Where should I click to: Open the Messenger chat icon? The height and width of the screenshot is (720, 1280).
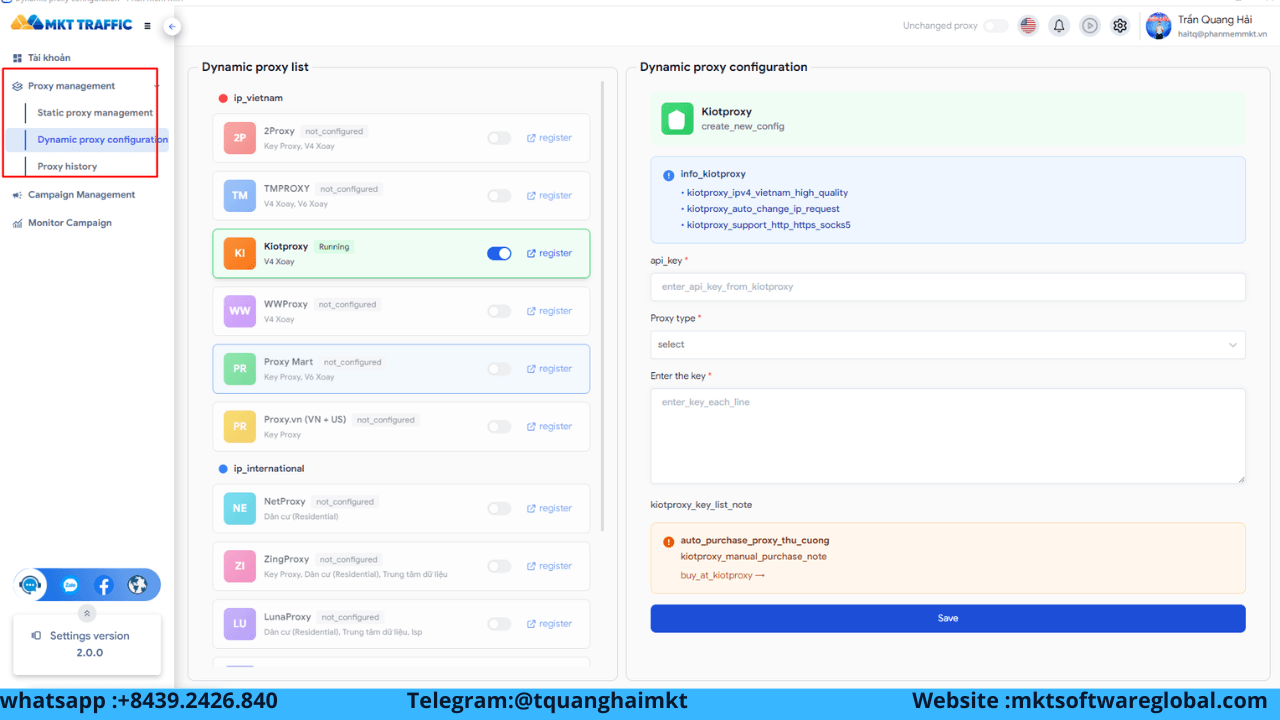pyautogui.click(x=70, y=586)
